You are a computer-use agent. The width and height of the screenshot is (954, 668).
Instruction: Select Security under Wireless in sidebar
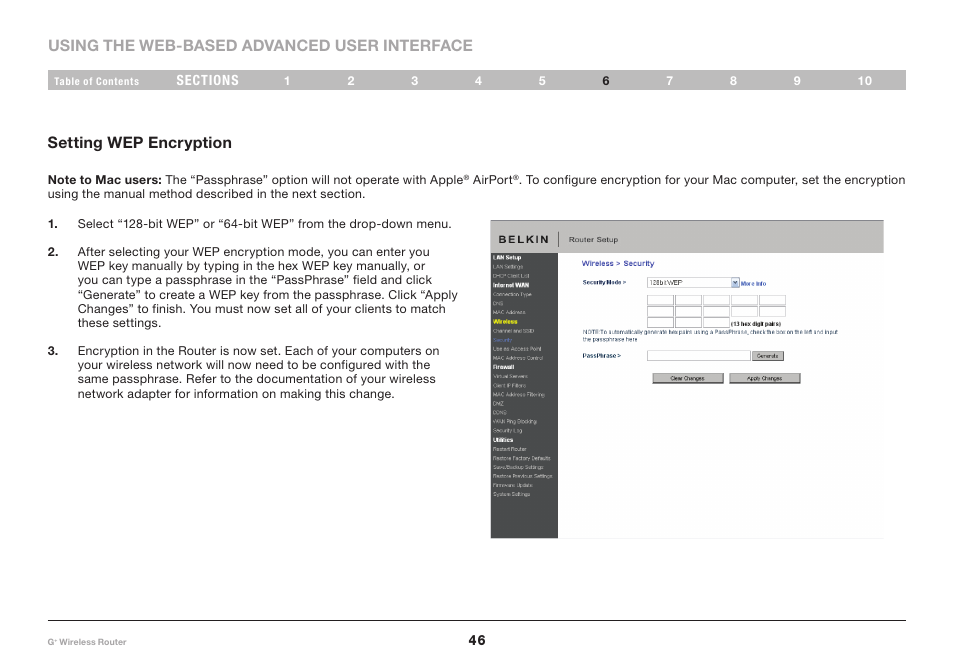tap(503, 340)
